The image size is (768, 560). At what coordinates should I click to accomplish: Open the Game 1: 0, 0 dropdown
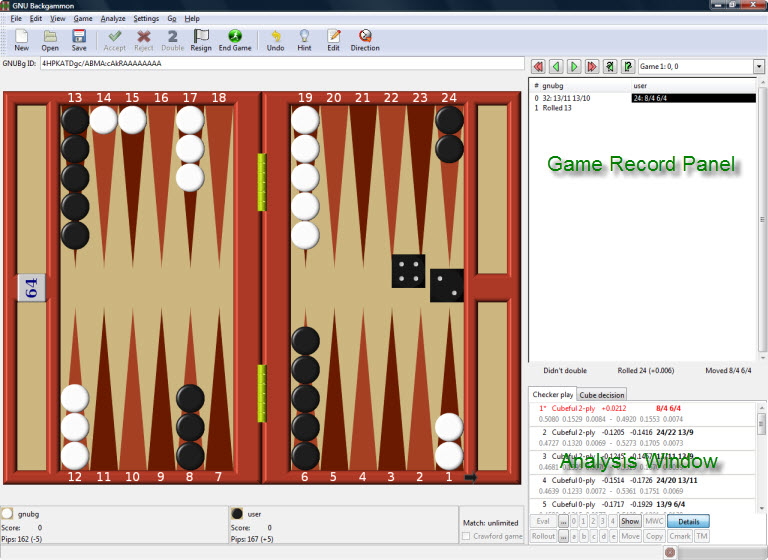(758, 67)
